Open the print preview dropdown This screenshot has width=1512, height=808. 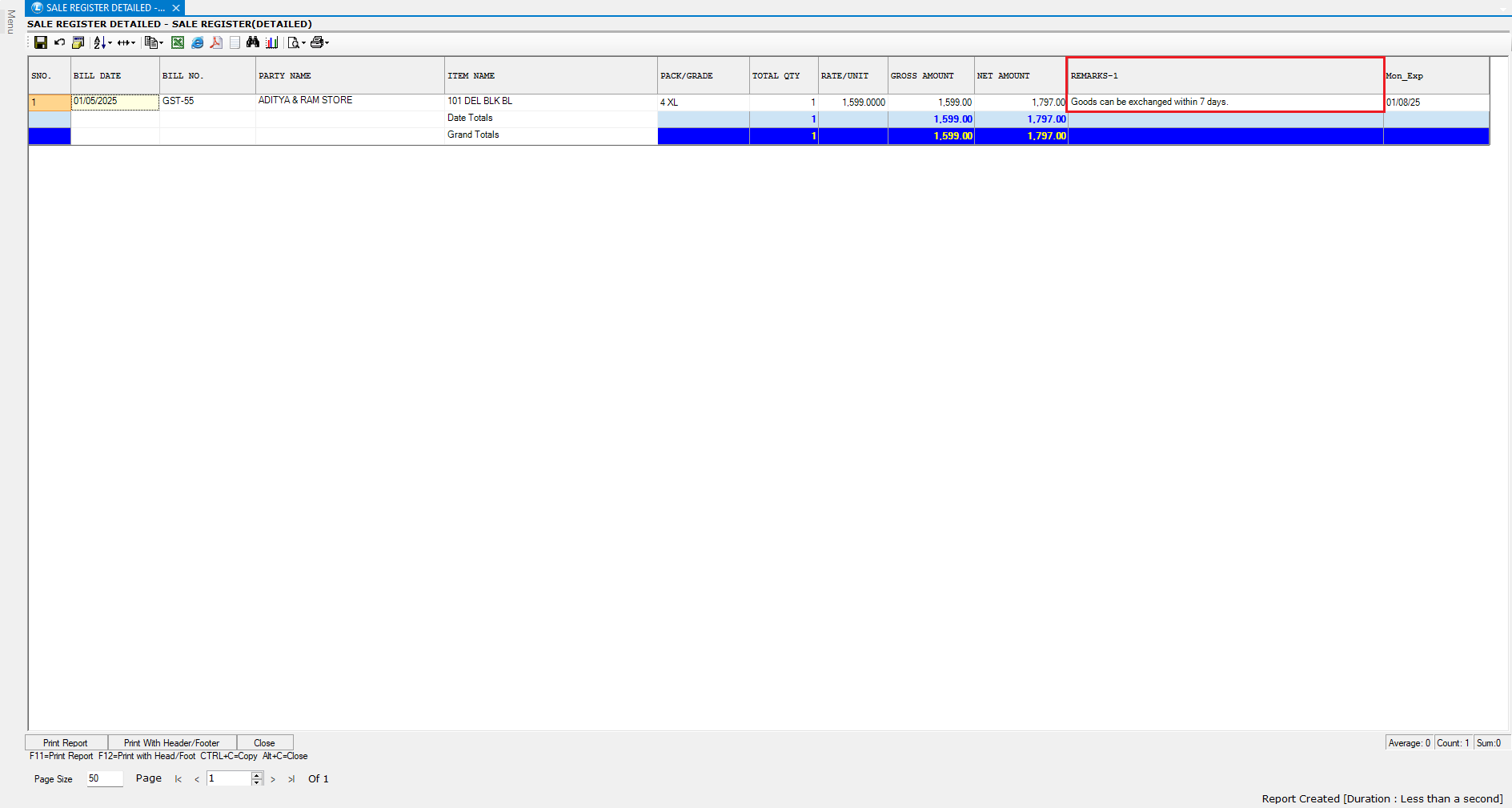point(303,43)
